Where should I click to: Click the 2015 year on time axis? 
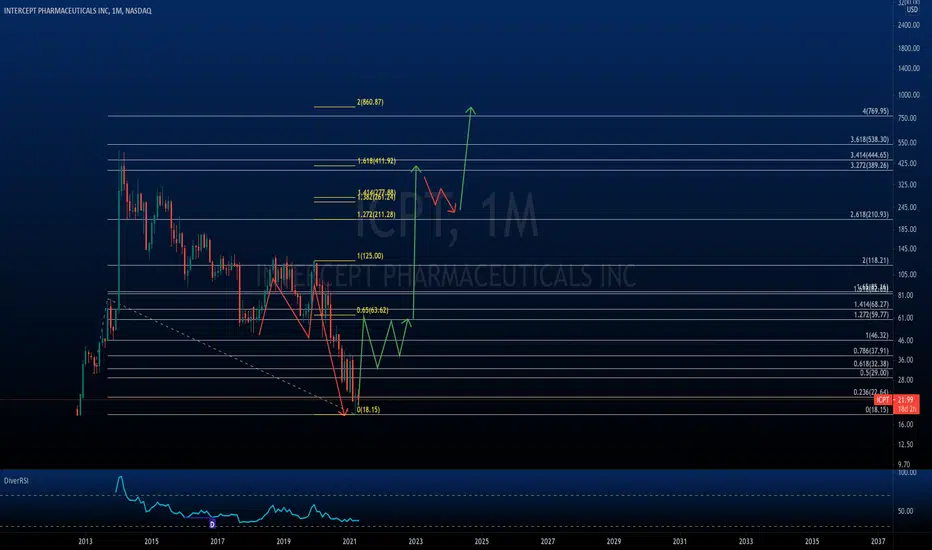[x=151, y=541]
